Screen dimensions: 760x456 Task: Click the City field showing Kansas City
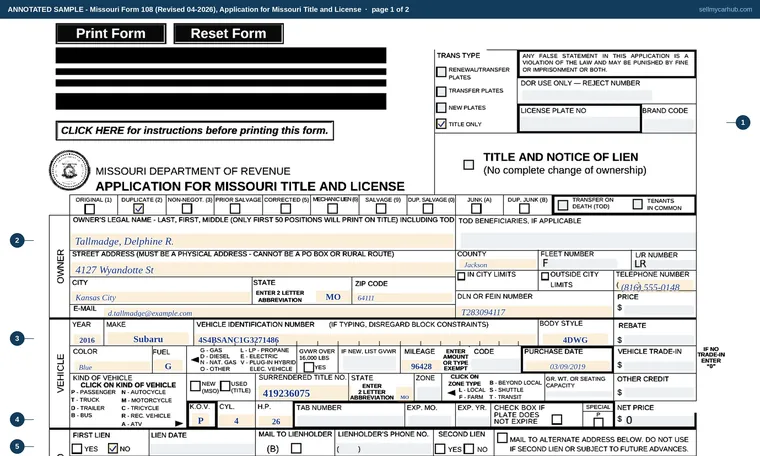click(x=160, y=297)
